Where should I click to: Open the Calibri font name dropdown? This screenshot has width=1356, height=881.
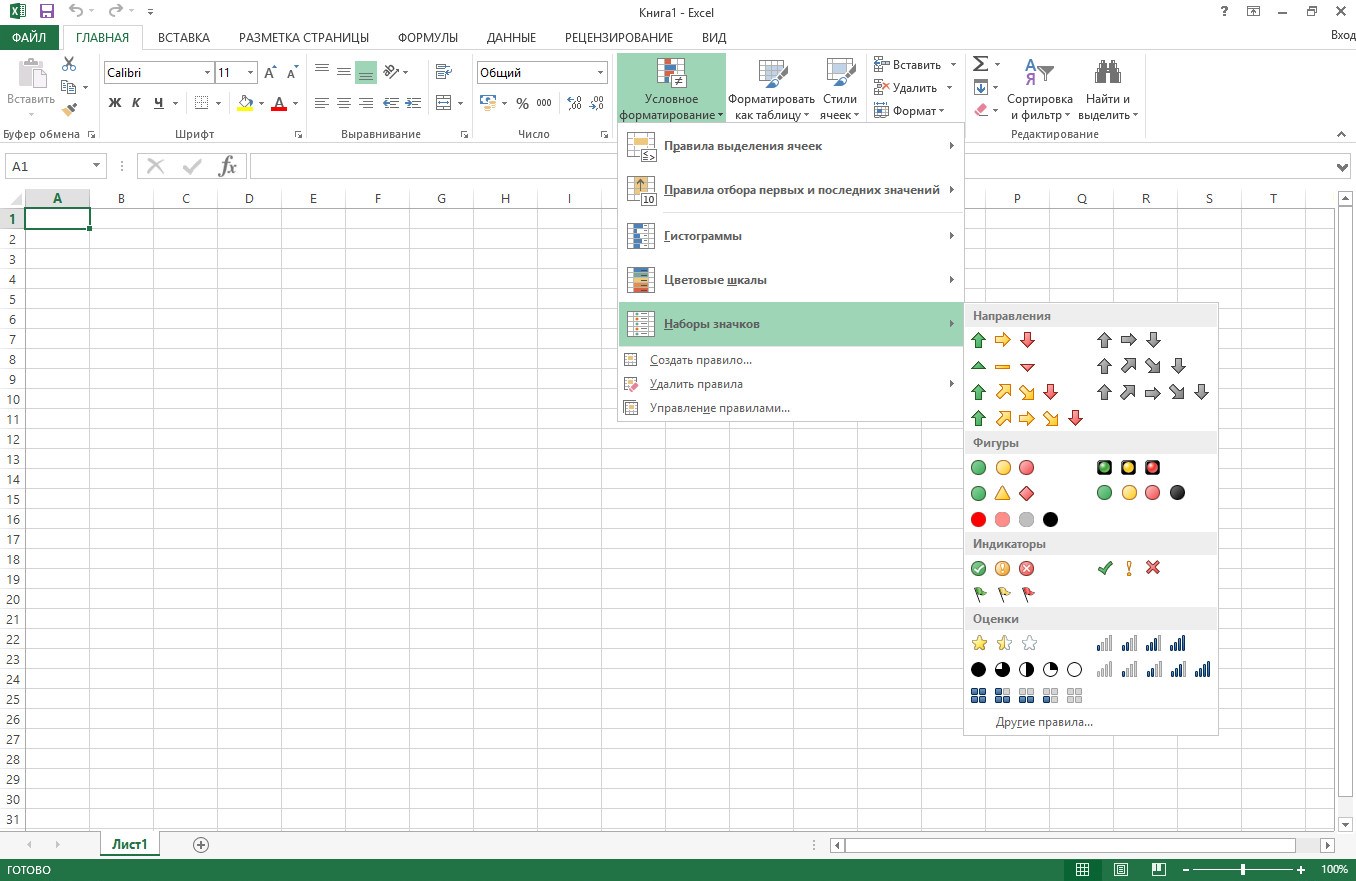207,73
